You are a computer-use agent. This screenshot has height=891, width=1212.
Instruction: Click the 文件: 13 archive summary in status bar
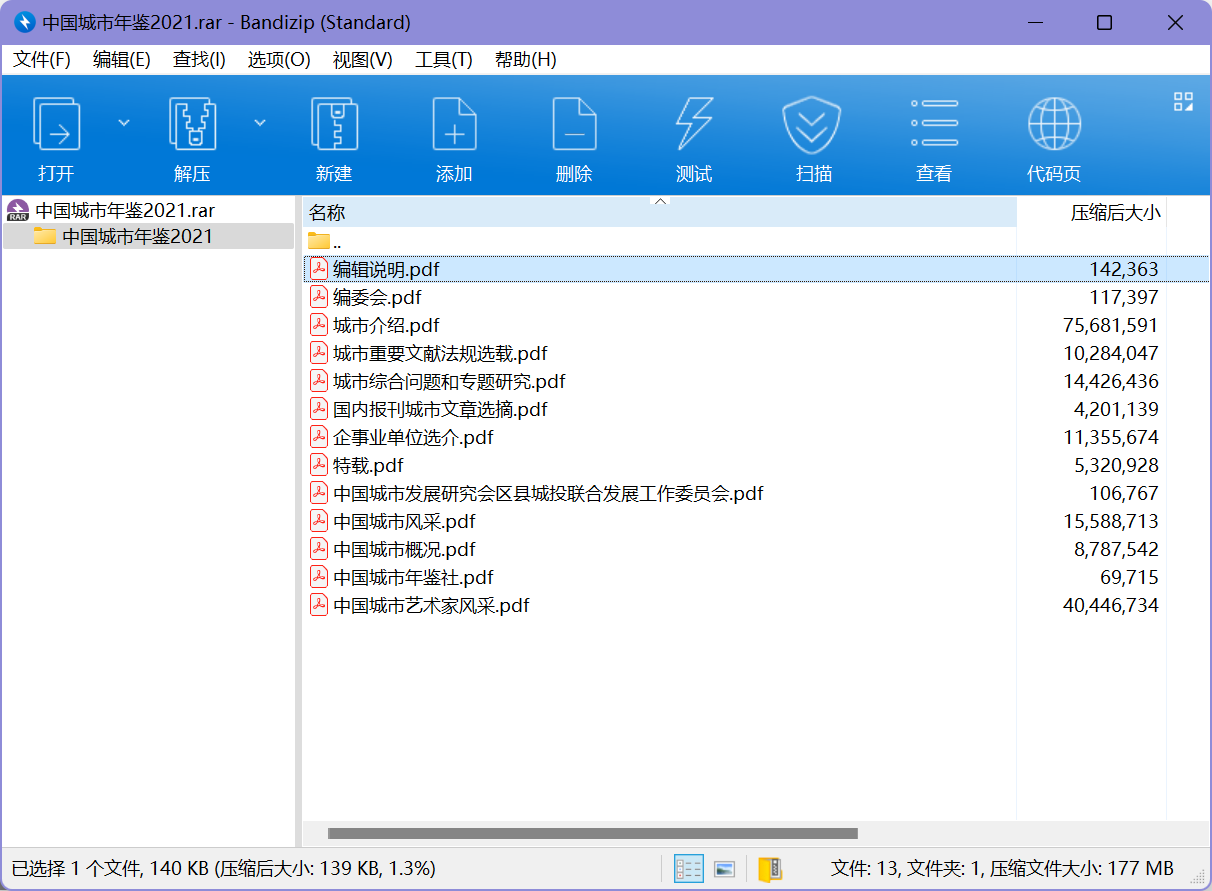1002,868
